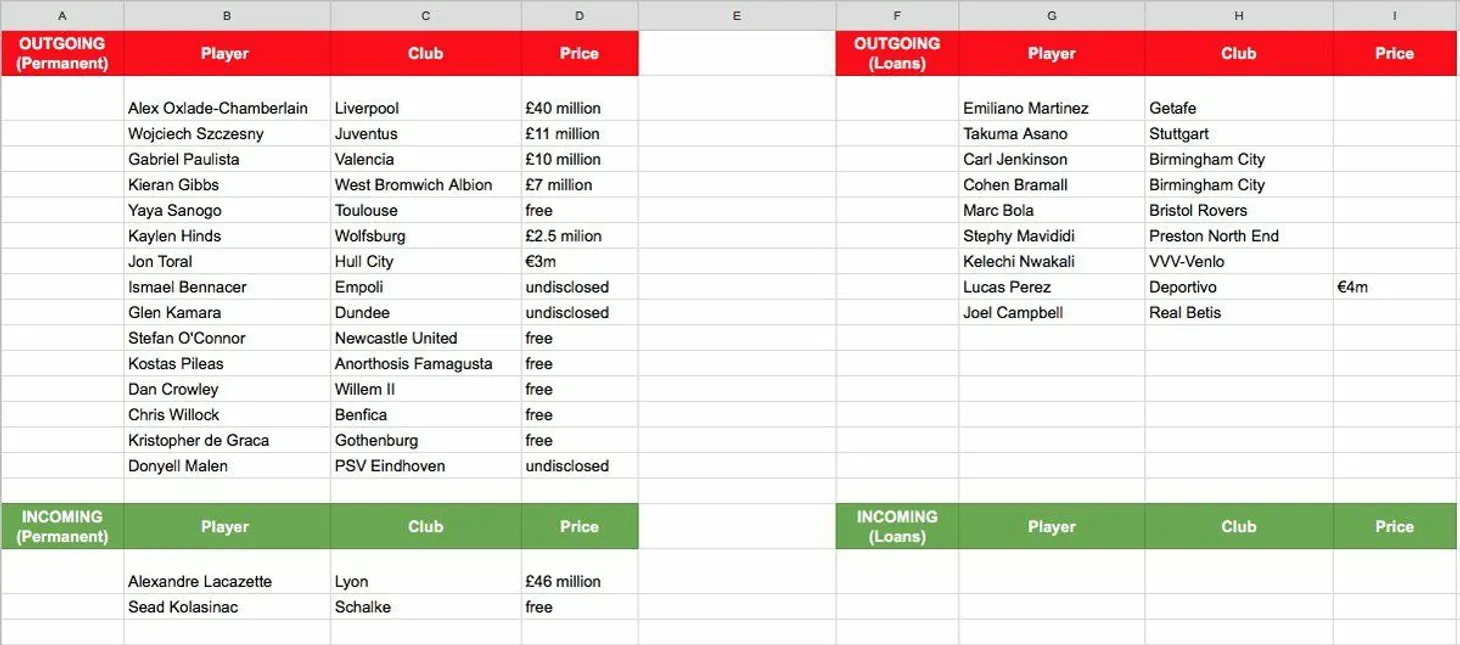Screen dimensions: 1460x645
Task: Click the PSV Eindhoven cell
Action: point(390,466)
